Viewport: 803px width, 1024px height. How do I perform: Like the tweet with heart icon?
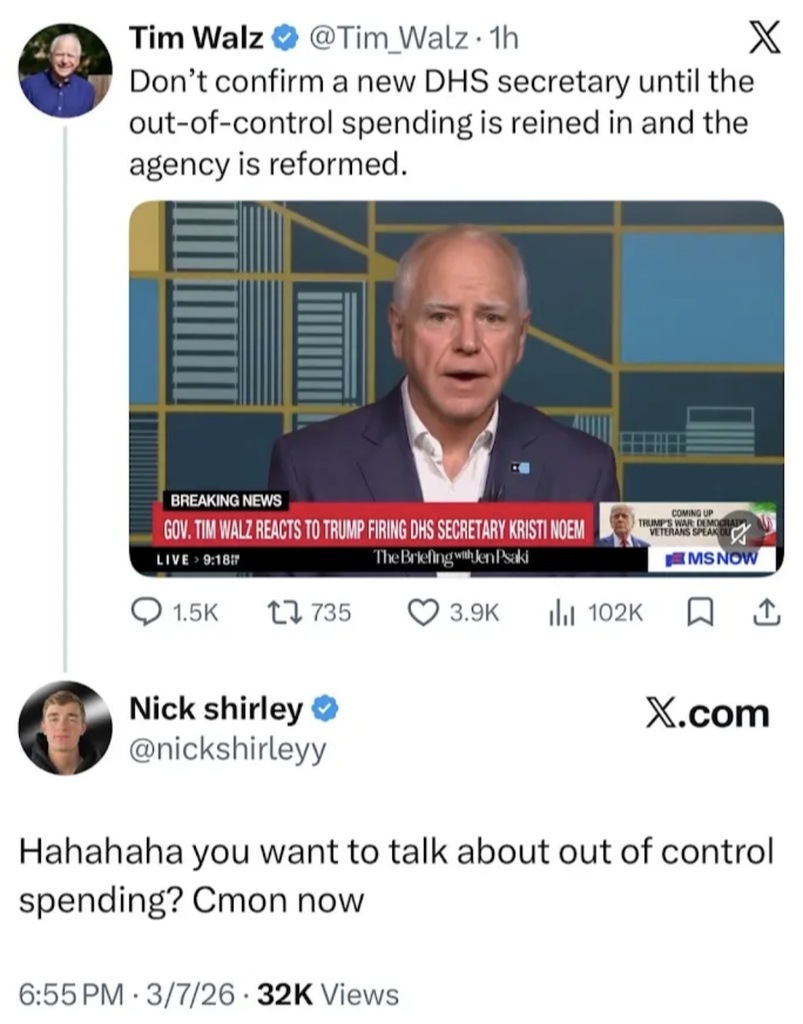point(423,613)
